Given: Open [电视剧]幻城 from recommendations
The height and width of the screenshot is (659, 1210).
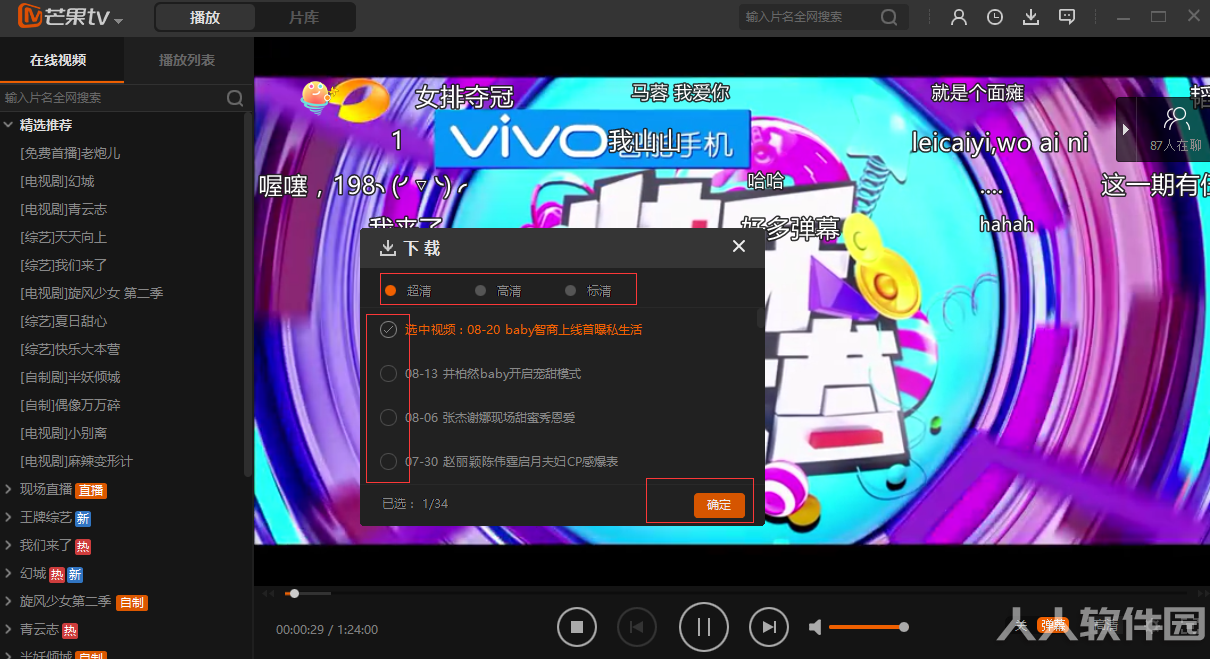Looking at the screenshot, I should (x=57, y=181).
